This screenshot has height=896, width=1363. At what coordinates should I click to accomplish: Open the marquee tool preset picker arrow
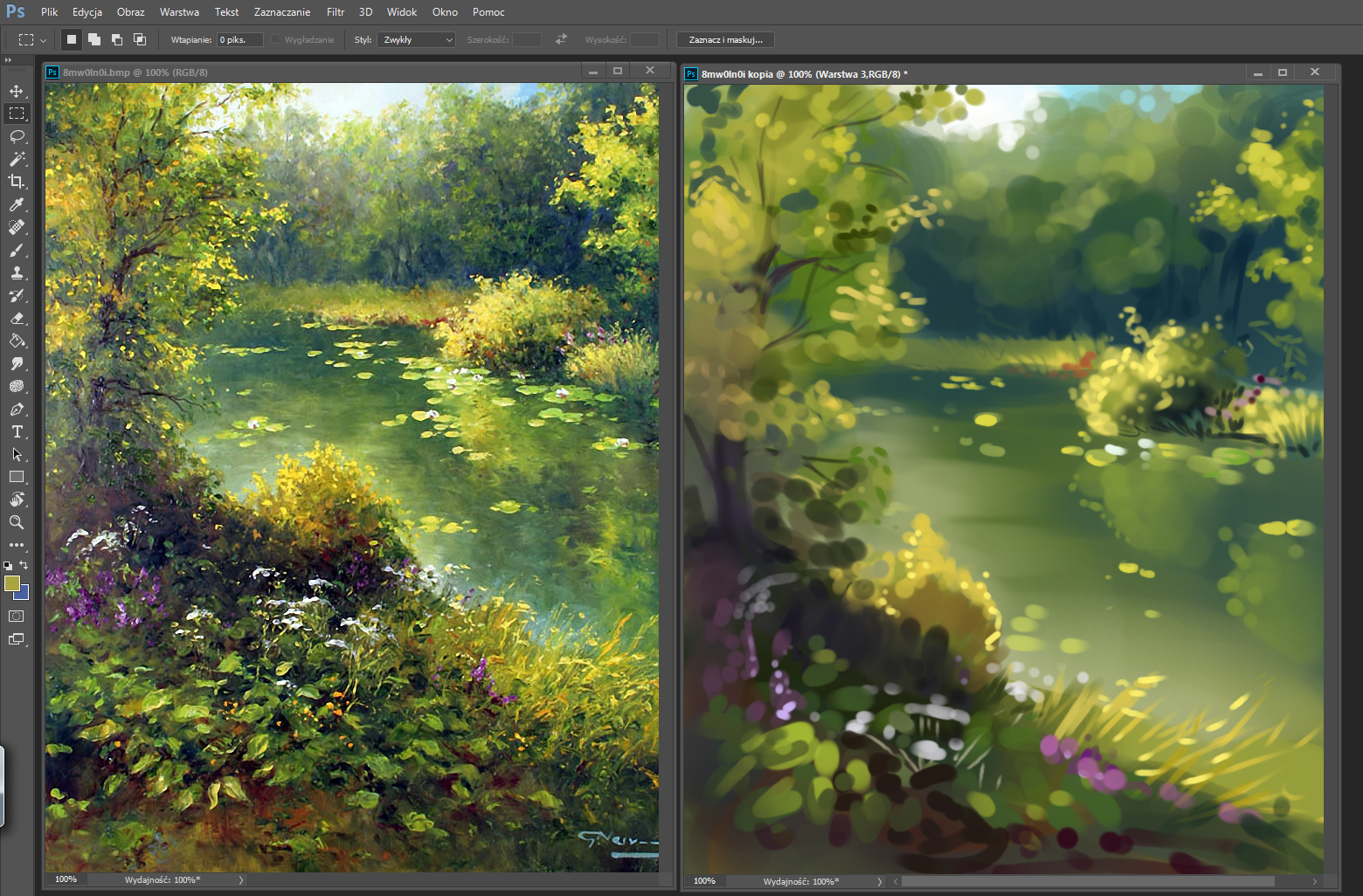pyautogui.click(x=43, y=40)
